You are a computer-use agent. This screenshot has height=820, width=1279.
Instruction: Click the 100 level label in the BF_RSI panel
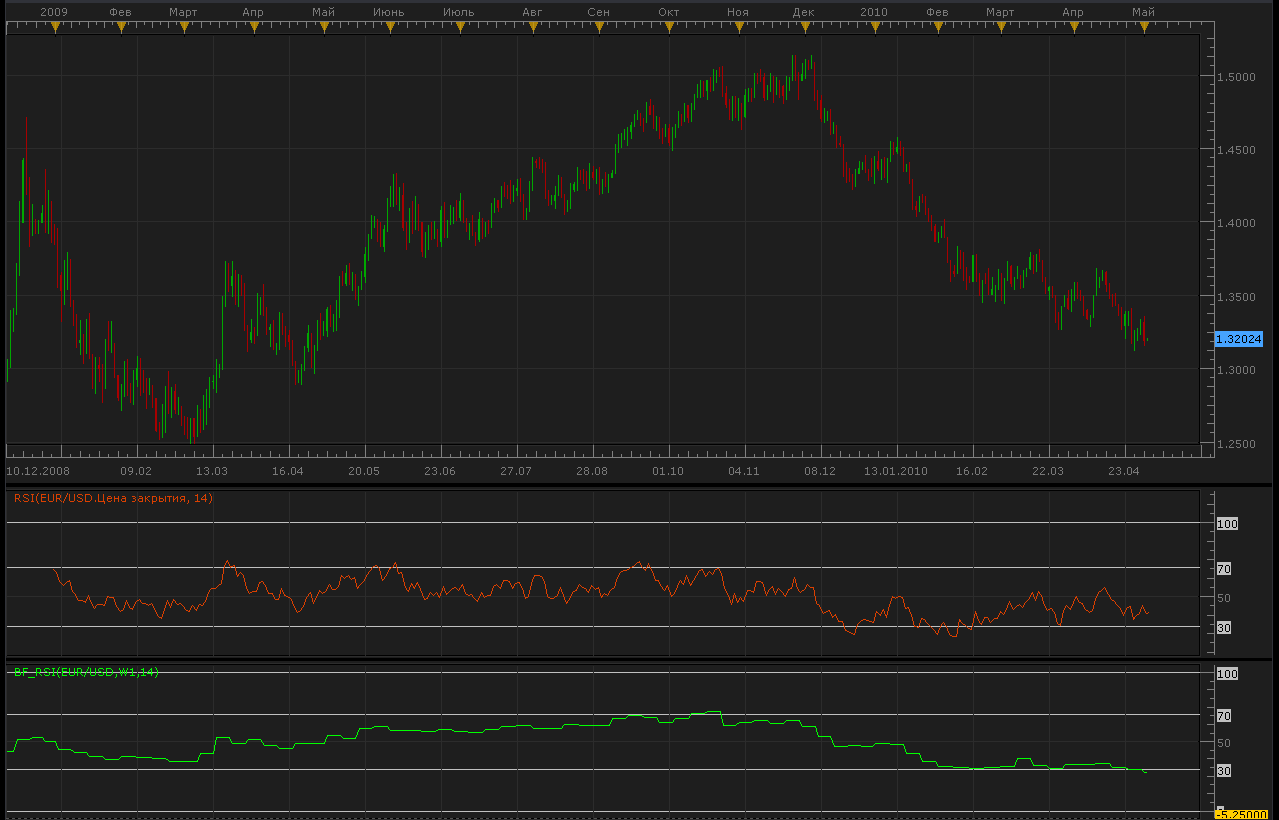point(1228,674)
